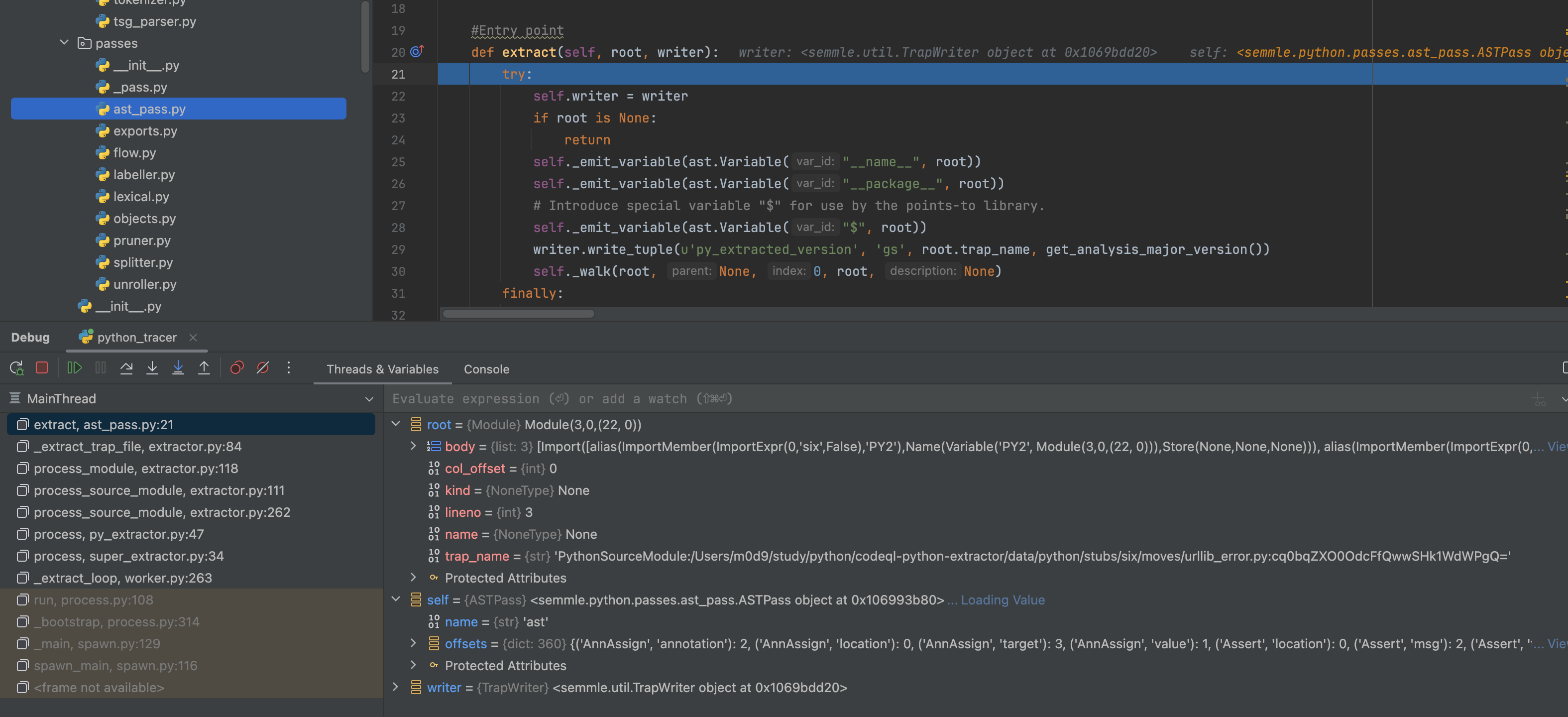Click the Pause Program icon
Image resolution: width=1568 pixels, height=717 pixels.
click(101, 367)
